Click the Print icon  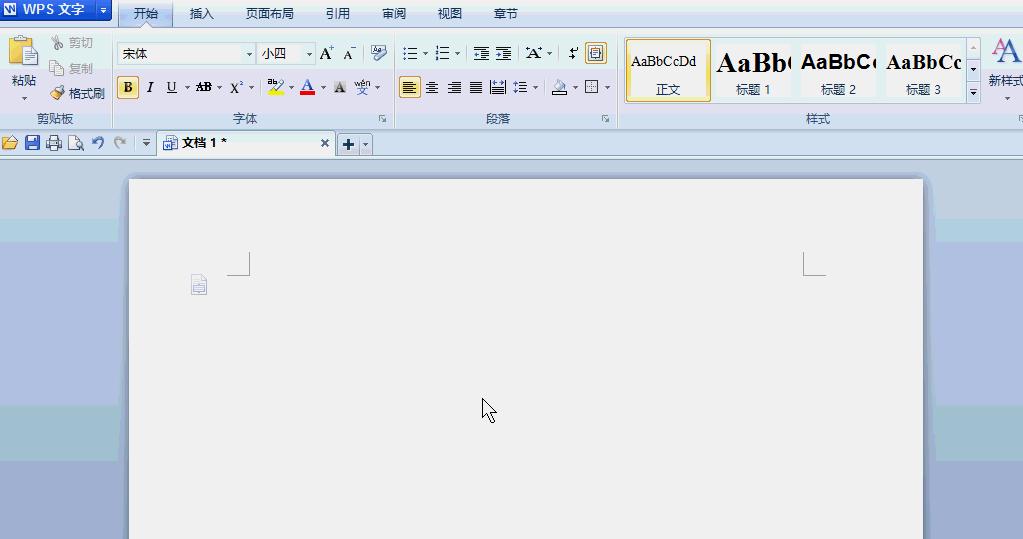click(x=53, y=143)
